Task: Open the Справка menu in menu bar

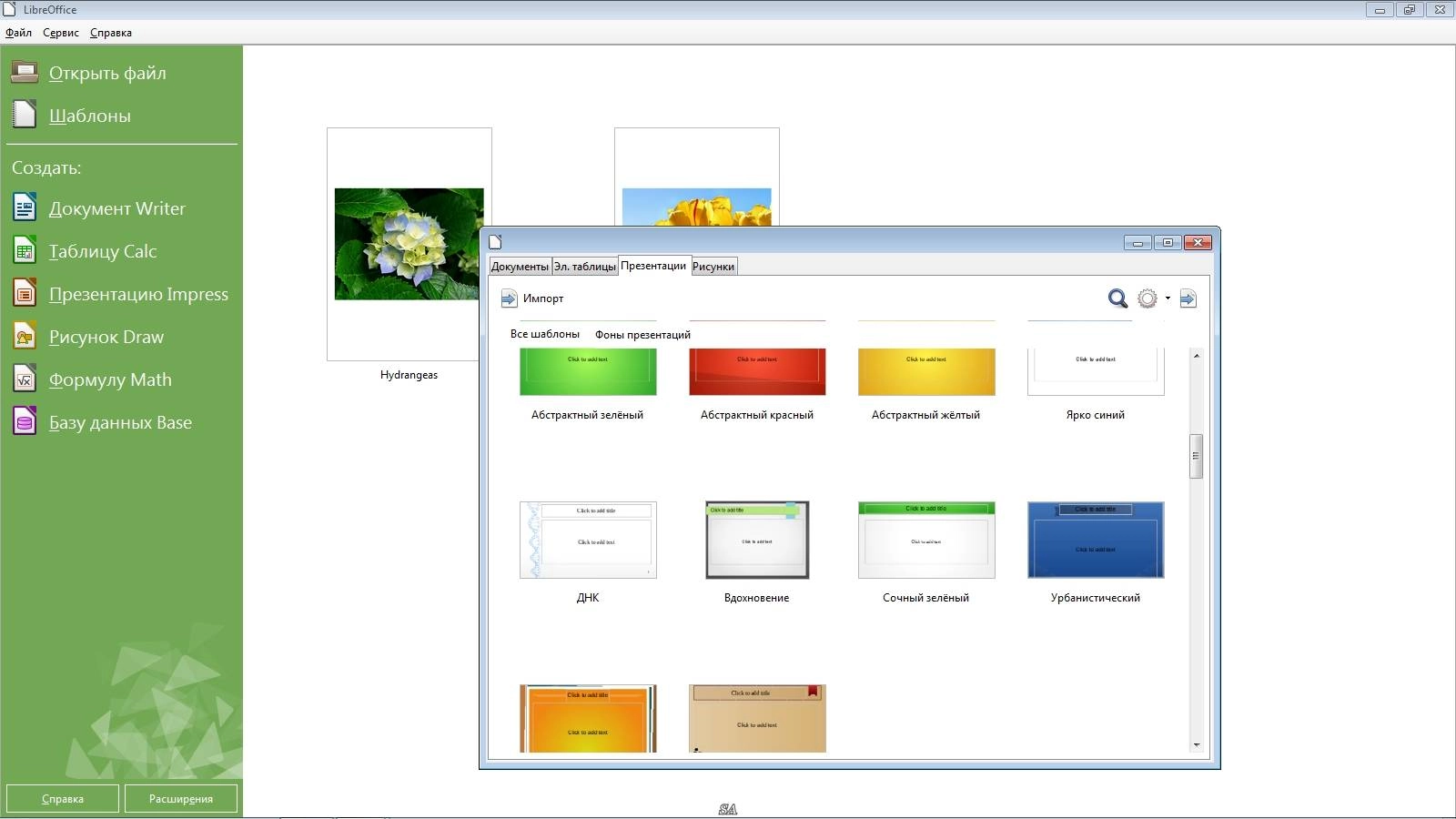Action: coord(111,33)
